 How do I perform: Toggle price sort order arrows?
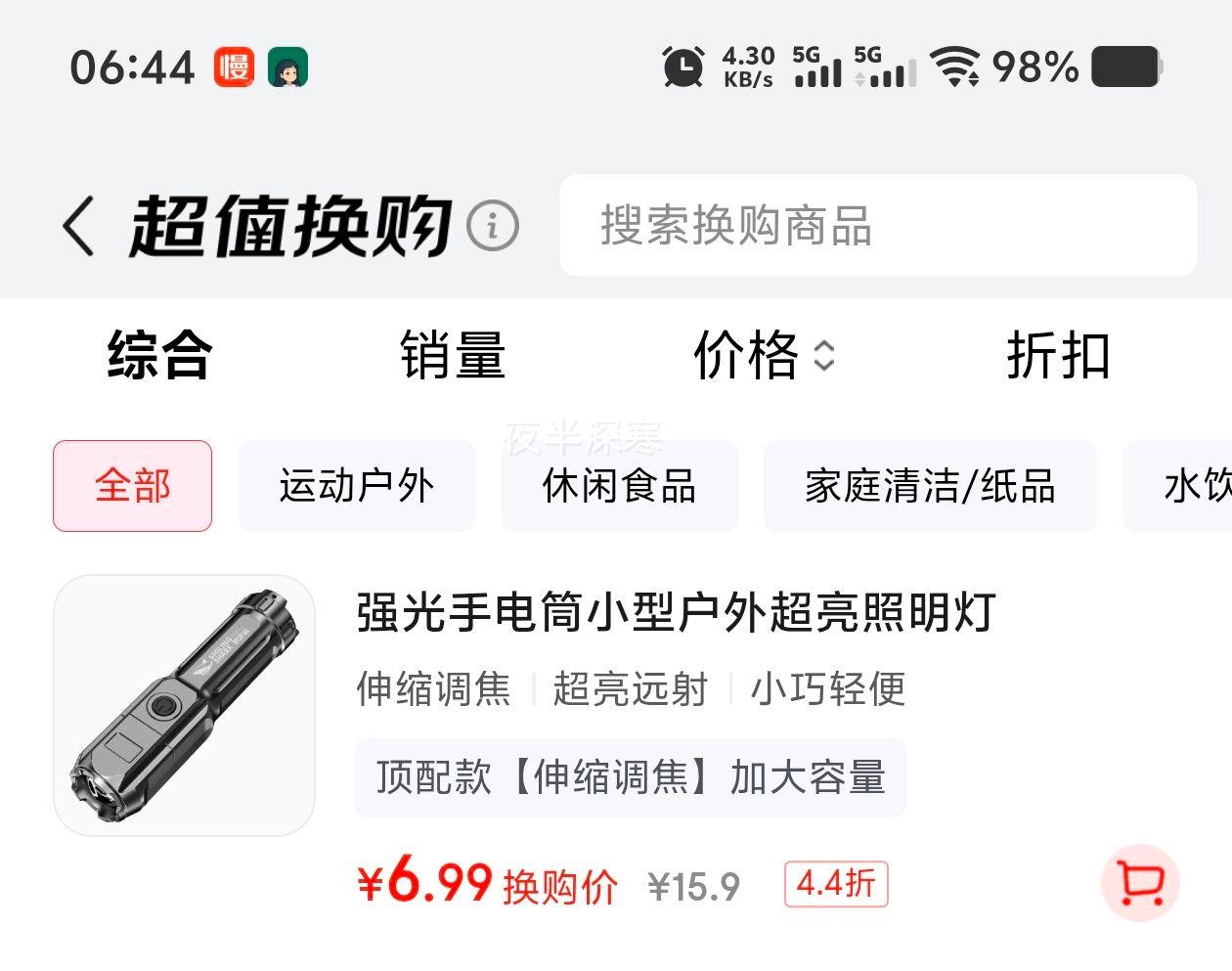[824, 356]
